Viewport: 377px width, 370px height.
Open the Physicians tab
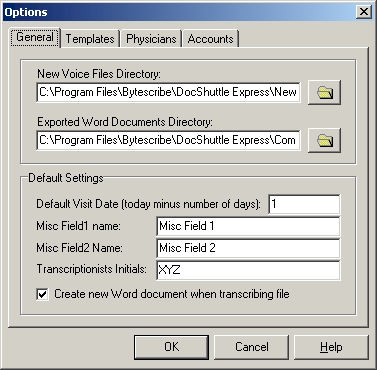pyautogui.click(x=151, y=39)
